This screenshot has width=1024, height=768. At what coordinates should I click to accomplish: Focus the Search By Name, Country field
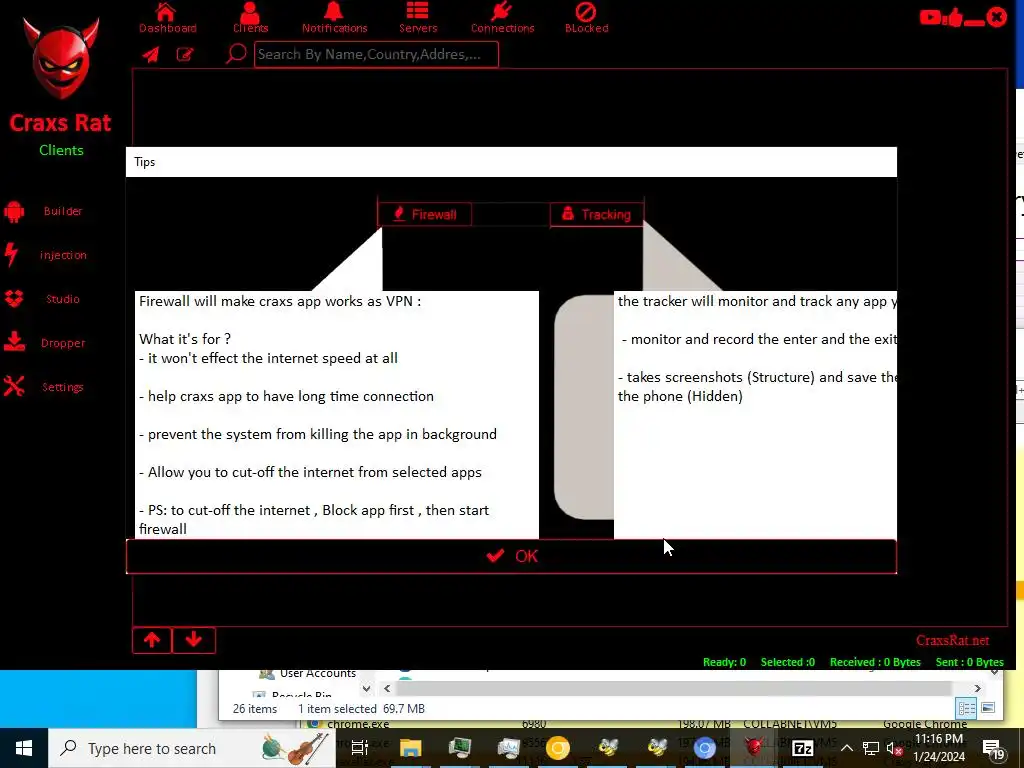[x=376, y=54]
